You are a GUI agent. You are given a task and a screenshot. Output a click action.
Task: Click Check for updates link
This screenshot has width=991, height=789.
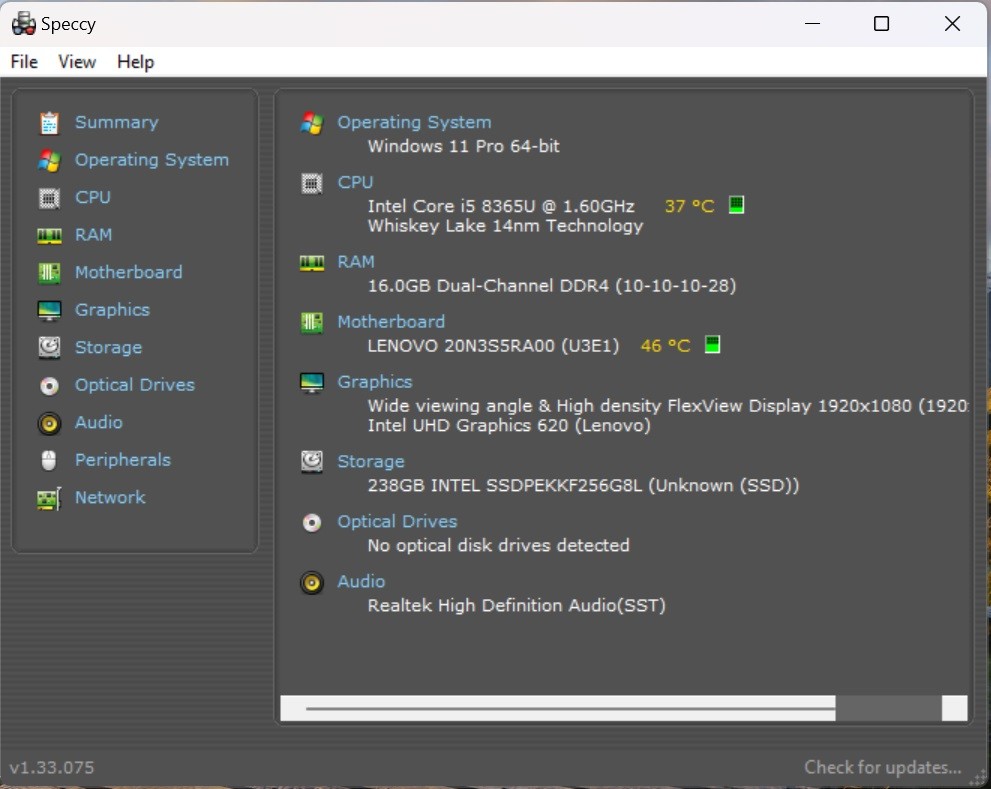tap(883, 768)
